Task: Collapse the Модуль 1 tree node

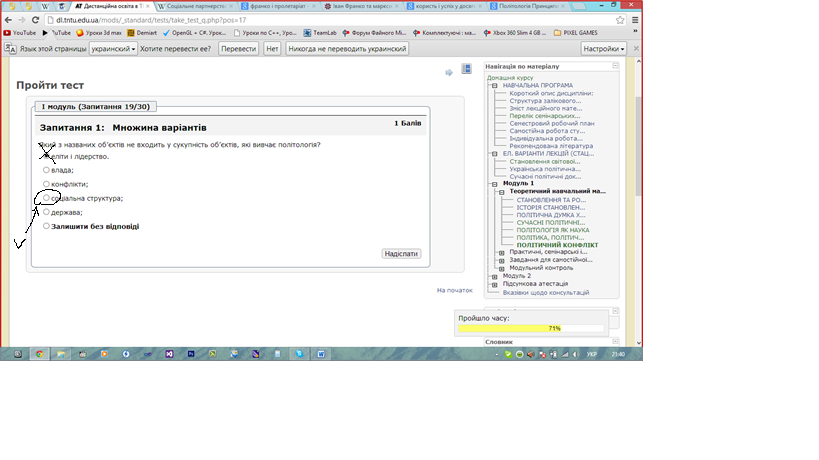Action: [x=494, y=184]
